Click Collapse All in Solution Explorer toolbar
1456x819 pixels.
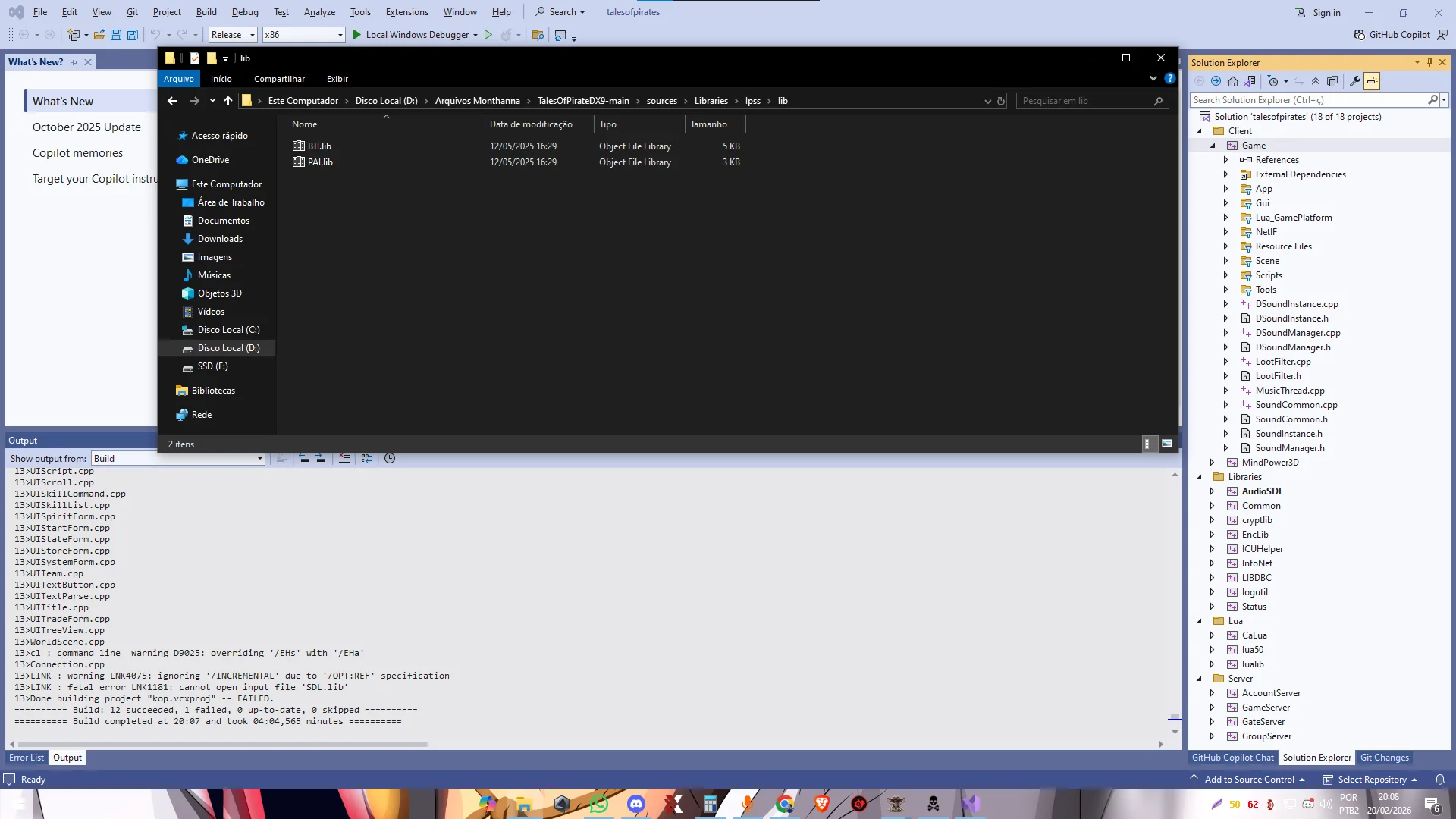pyautogui.click(x=1316, y=81)
